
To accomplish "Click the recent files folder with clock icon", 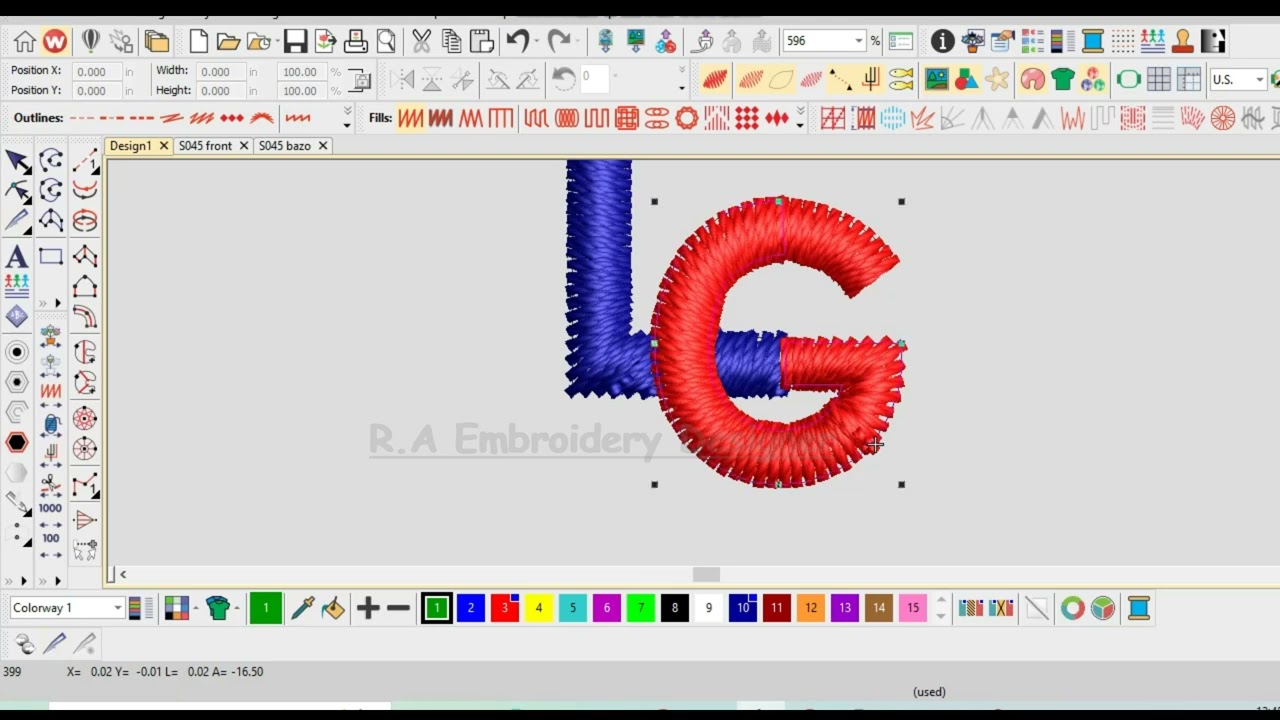I will coord(261,41).
